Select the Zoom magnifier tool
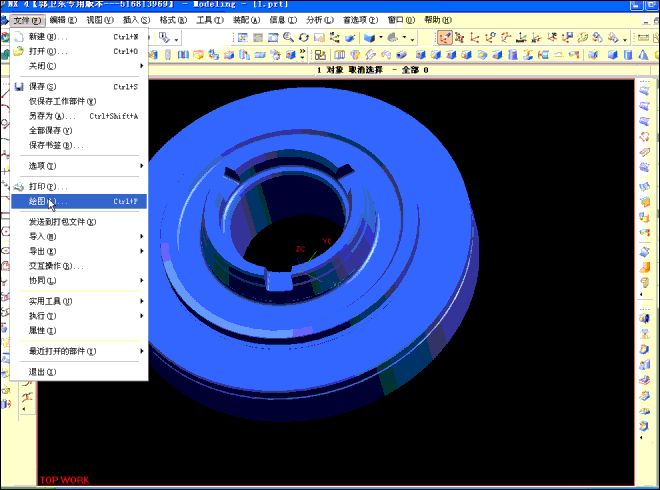The width and height of the screenshot is (660, 490). (288, 38)
